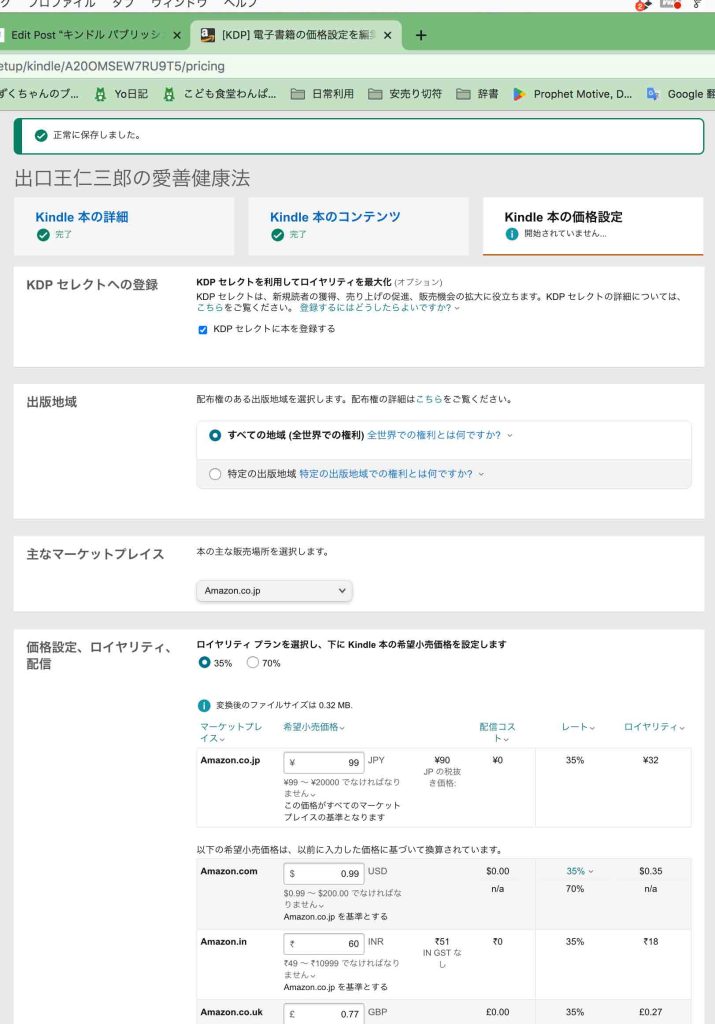Expand the ₹49～₹10999 range note
Screen dimensions: 715x1024
(342, 968)
